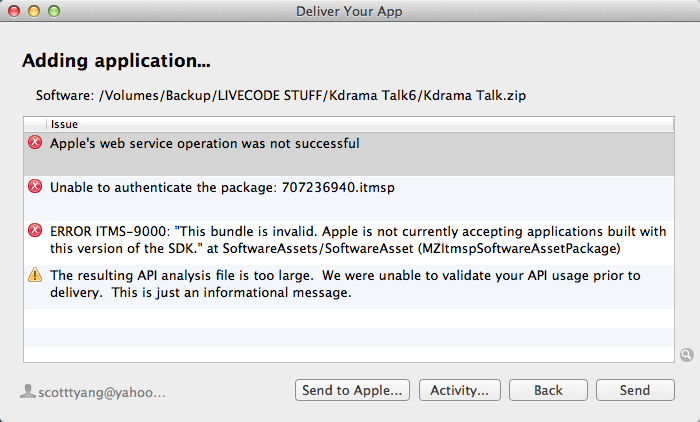The height and width of the screenshot is (422, 700).
Task: Open the 'Activity...' log button
Action: (459, 390)
